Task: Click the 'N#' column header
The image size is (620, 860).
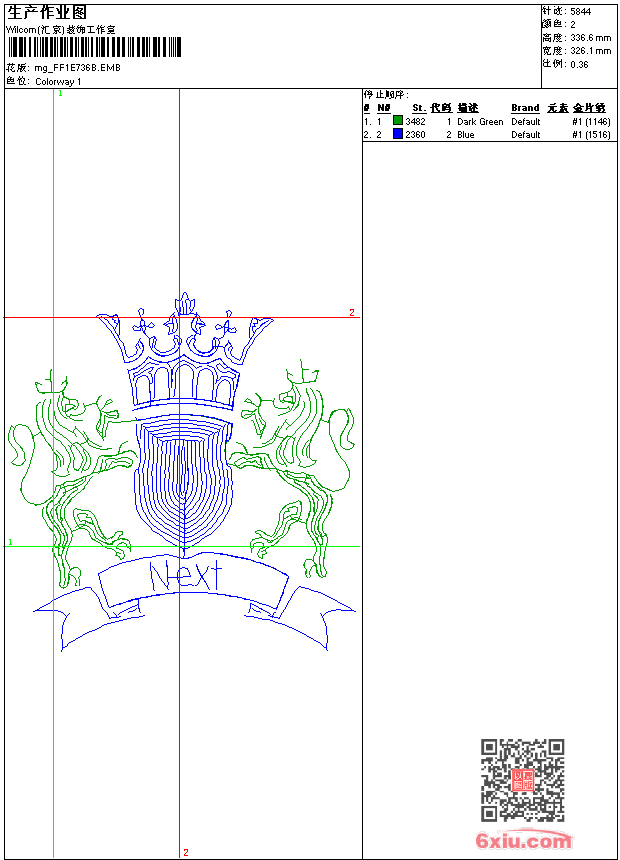Action: 384,108
